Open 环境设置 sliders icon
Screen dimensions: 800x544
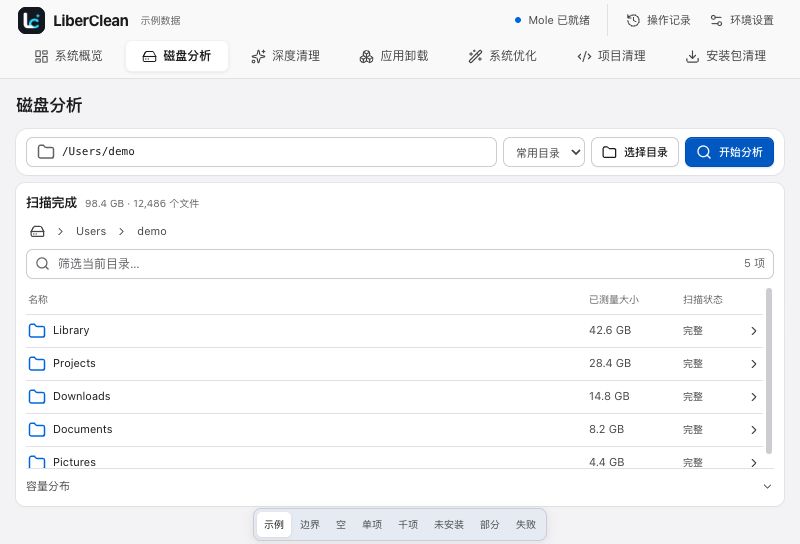pos(716,20)
